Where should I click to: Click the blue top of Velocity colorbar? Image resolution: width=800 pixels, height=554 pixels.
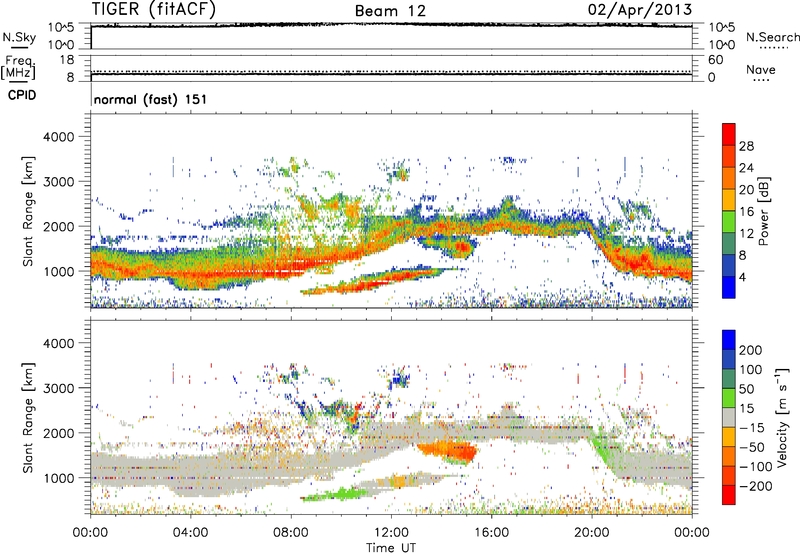point(729,340)
